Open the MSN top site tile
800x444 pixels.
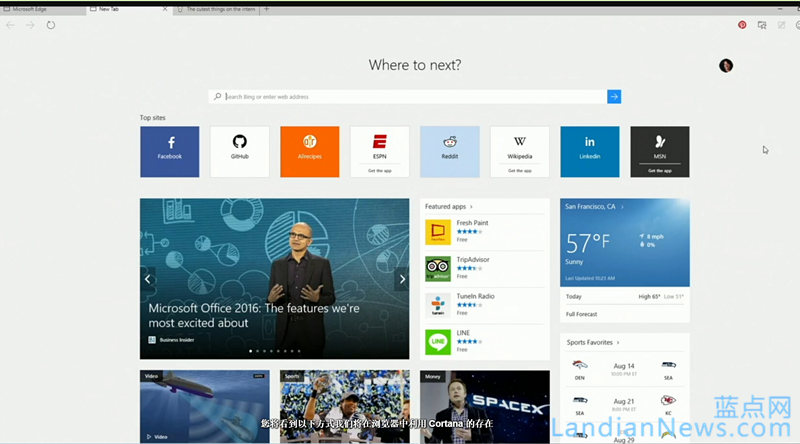coord(660,152)
